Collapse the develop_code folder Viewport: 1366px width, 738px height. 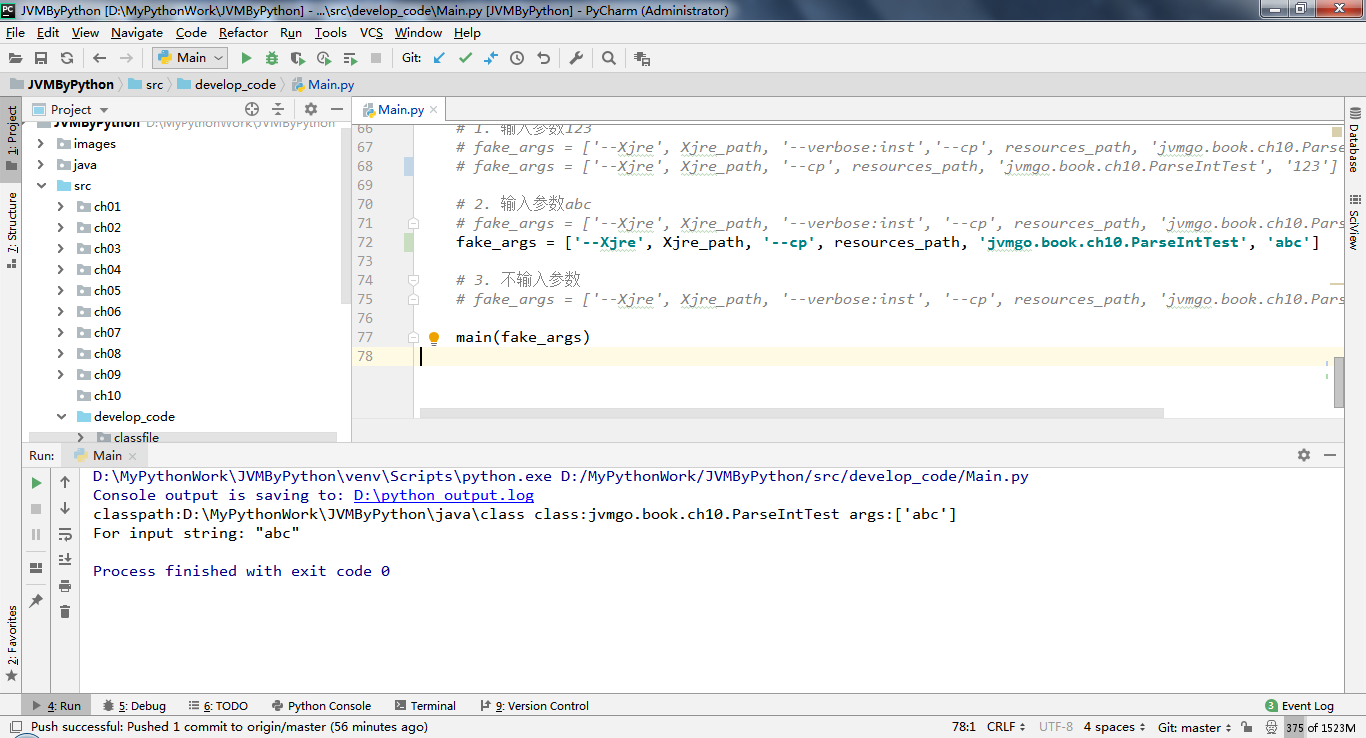coord(61,417)
